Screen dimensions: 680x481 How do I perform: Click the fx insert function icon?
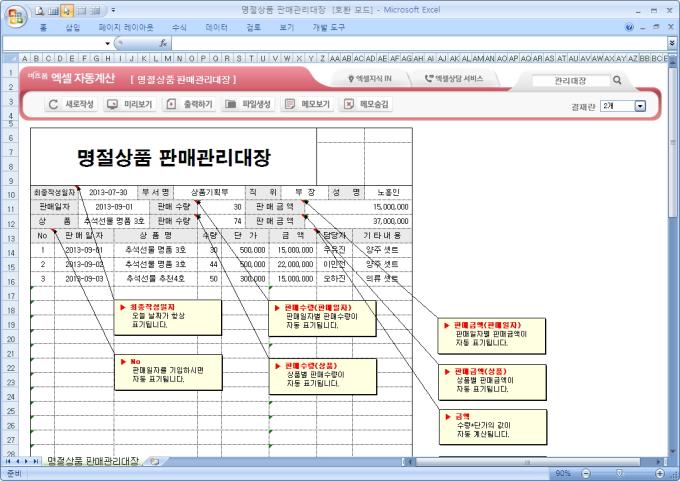(163, 43)
